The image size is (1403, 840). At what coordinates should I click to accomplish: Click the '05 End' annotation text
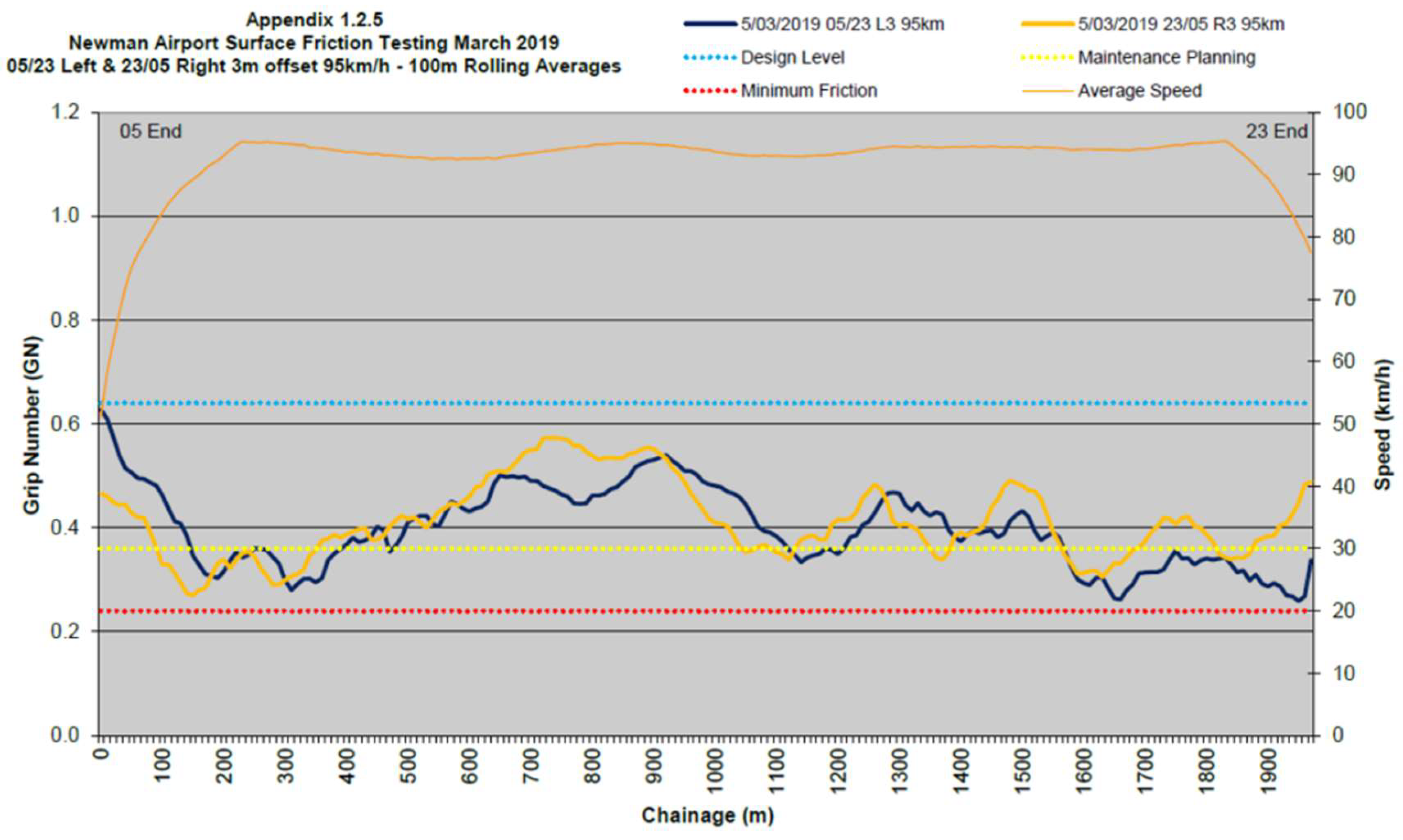[x=150, y=131]
